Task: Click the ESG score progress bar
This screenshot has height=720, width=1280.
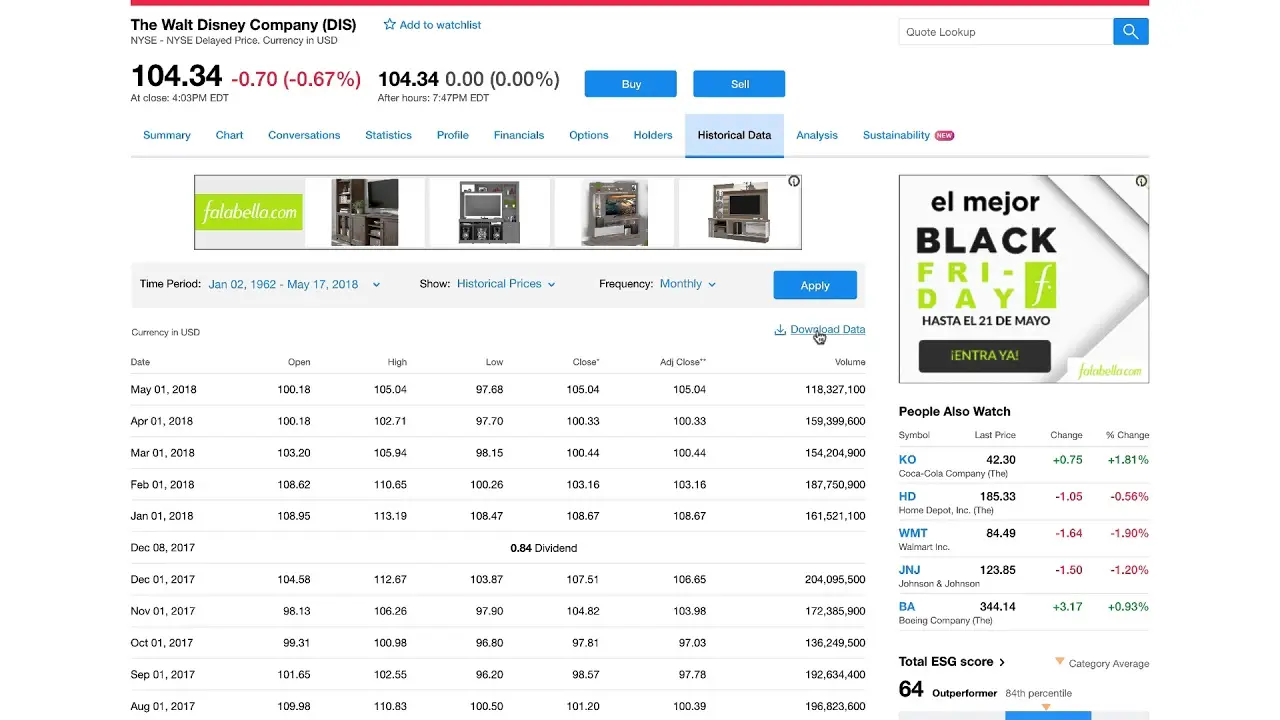Action: 1024,715
